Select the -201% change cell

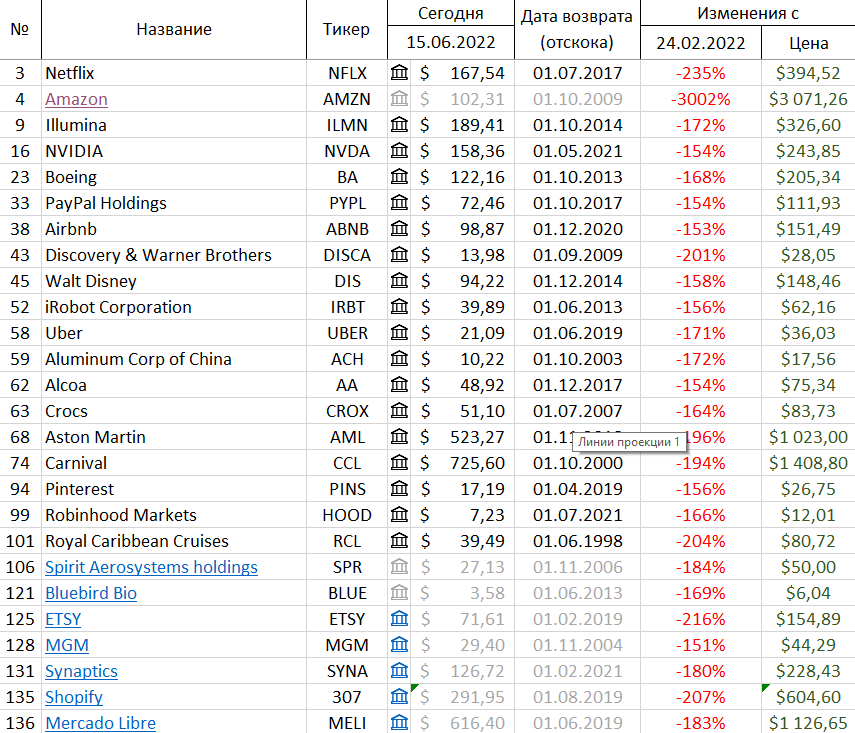(x=701, y=255)
